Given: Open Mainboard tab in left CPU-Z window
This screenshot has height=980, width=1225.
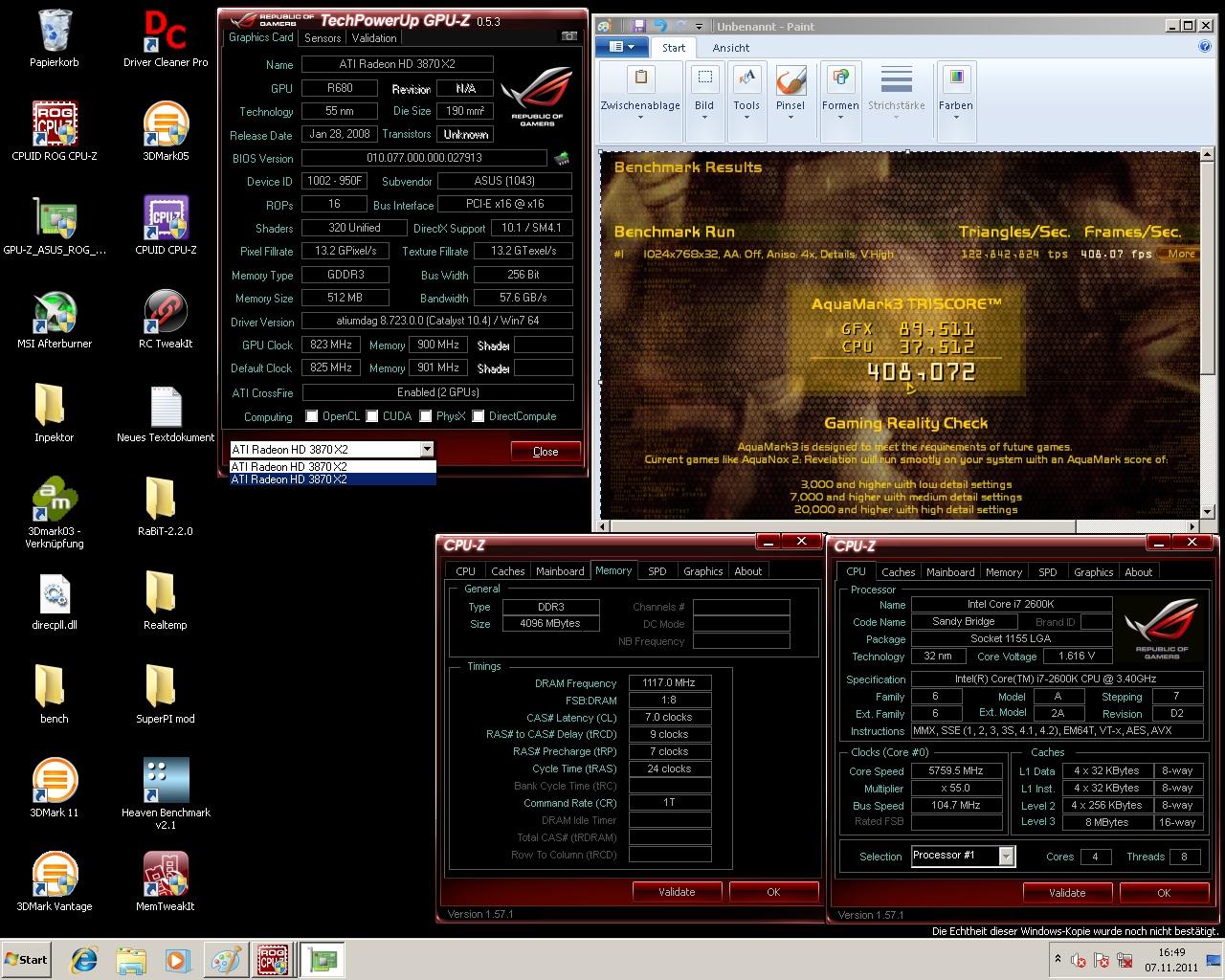Looking at the screenshot, I should 560,571.
